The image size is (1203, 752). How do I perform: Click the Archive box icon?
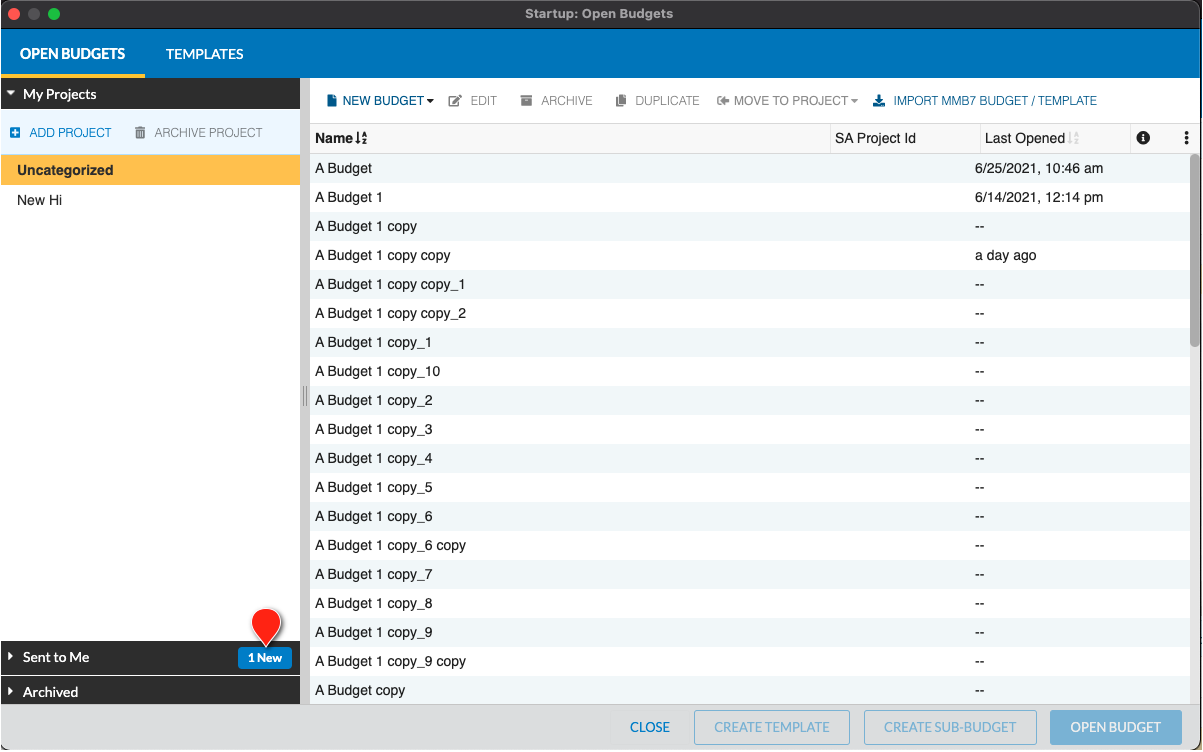[x=526, y=101]
